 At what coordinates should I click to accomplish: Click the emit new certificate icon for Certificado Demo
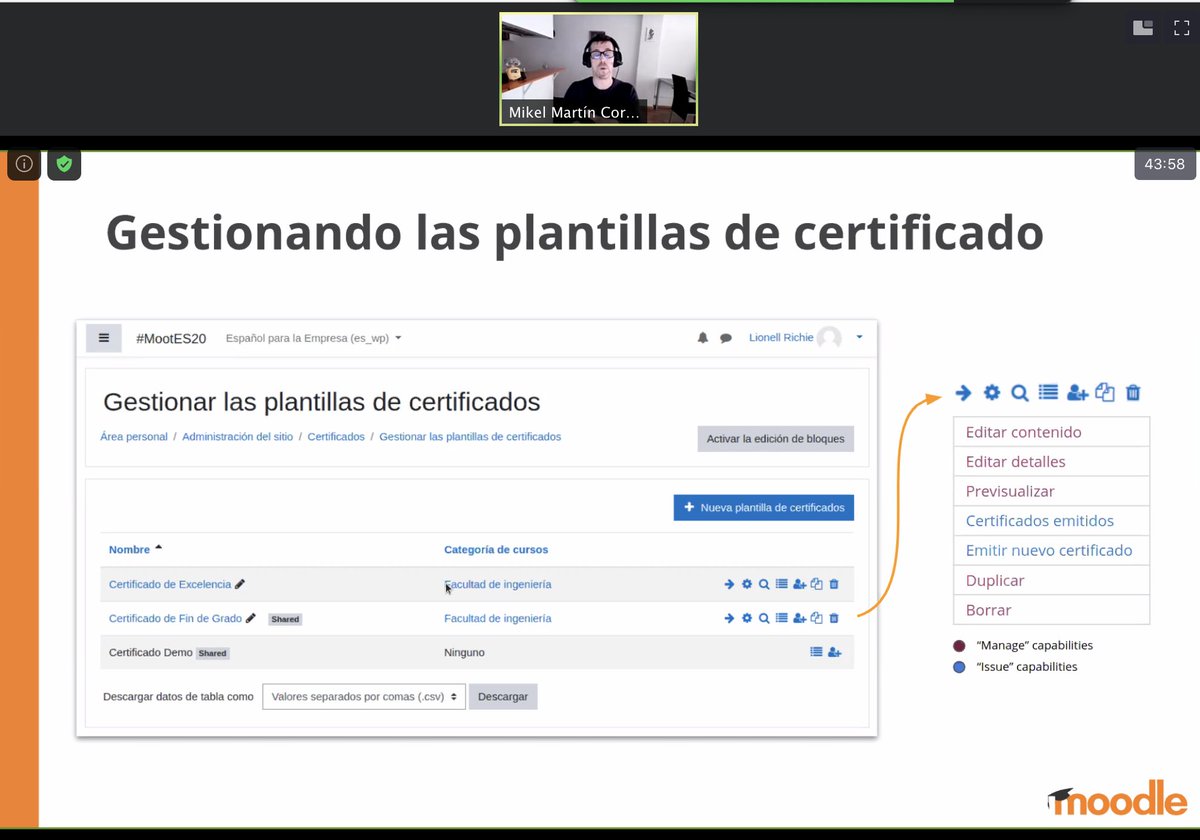834,652
